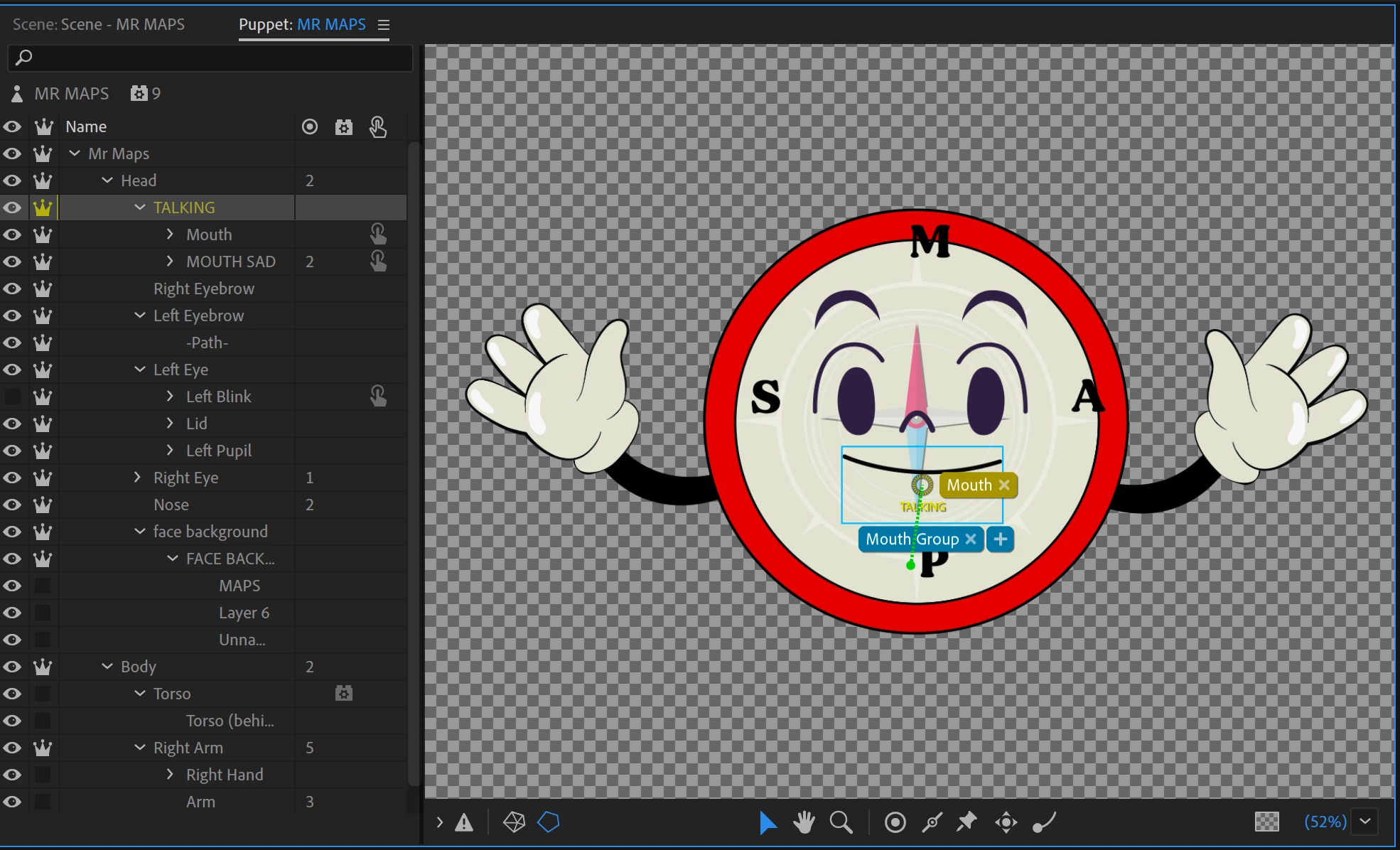The width and height of the screenshot is (1400, 850).
Task: Toggle independence crown for Right Eyebrow
Action: (43, 289)
